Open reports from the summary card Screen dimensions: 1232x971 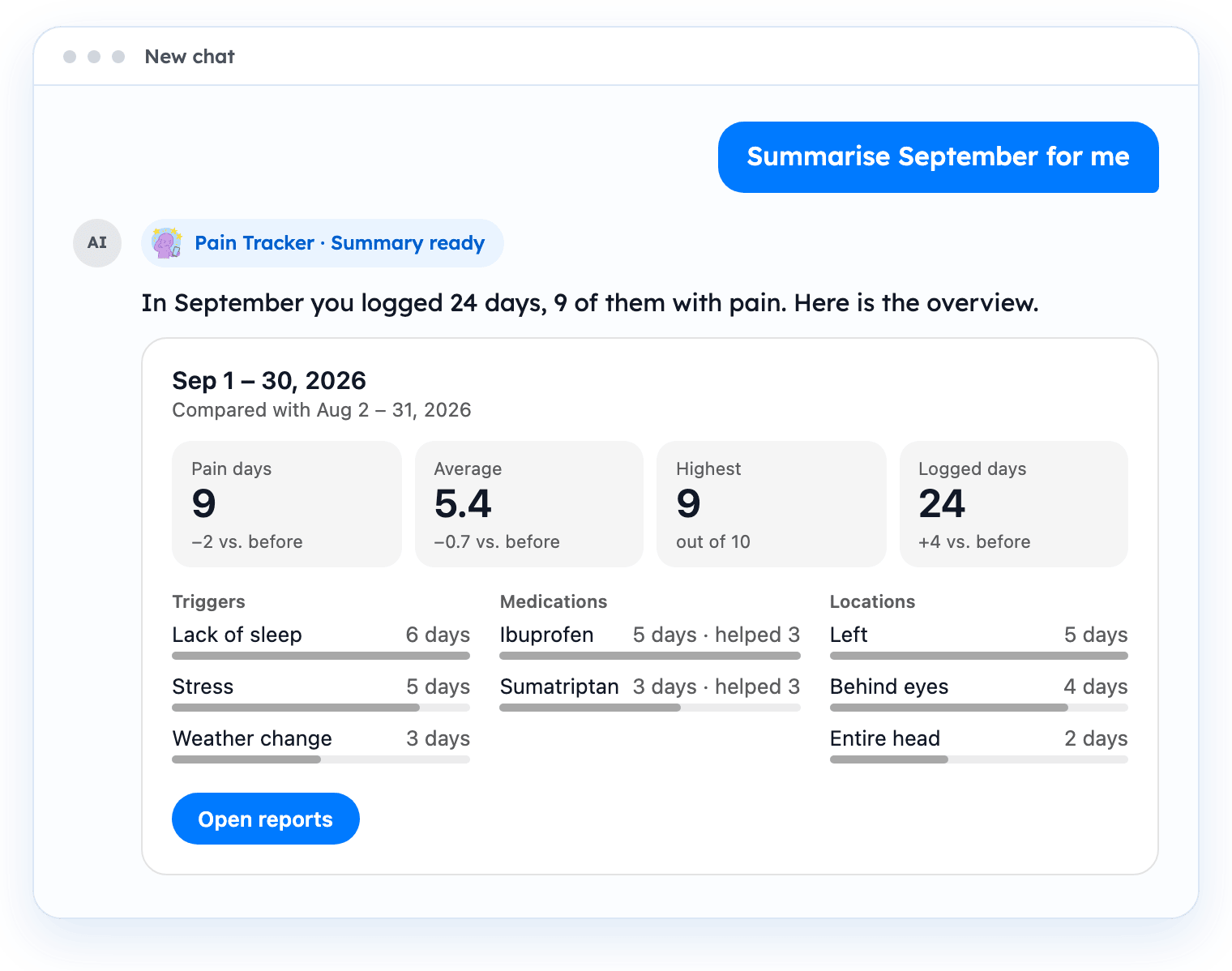[x=266, y=819]
